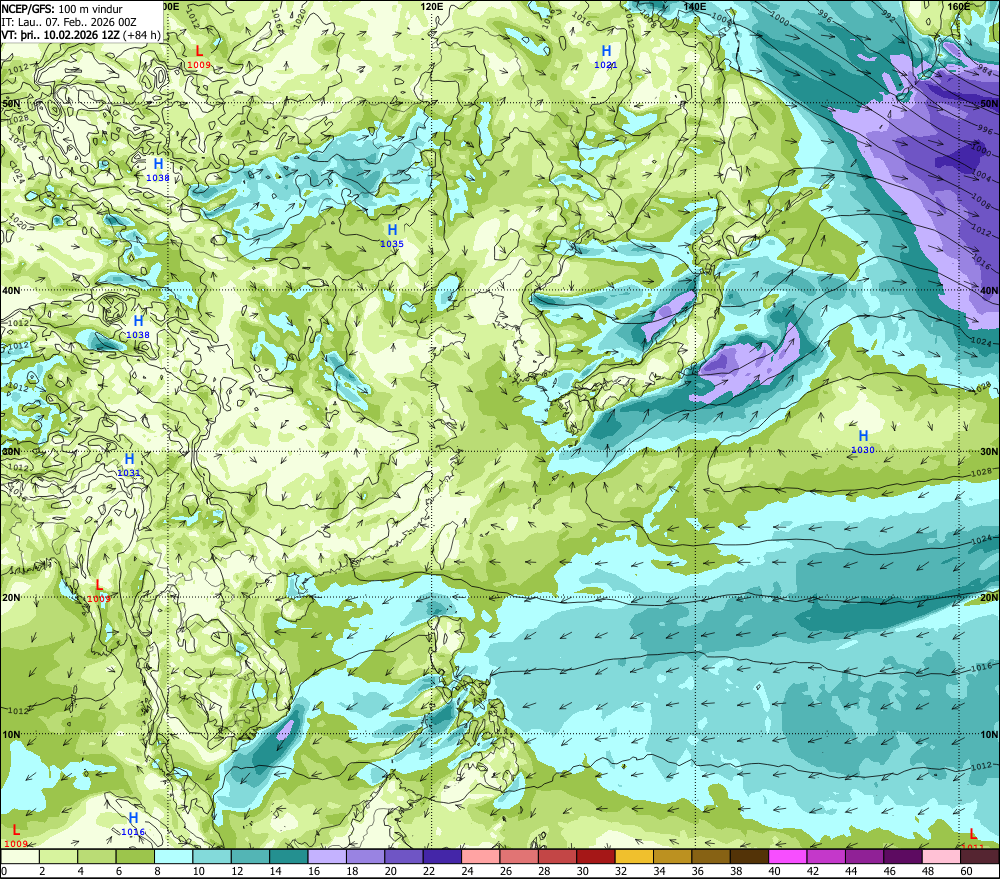Screen dimensions: 1000x879
Task: Click the legend value label 40
Action: 774,871
